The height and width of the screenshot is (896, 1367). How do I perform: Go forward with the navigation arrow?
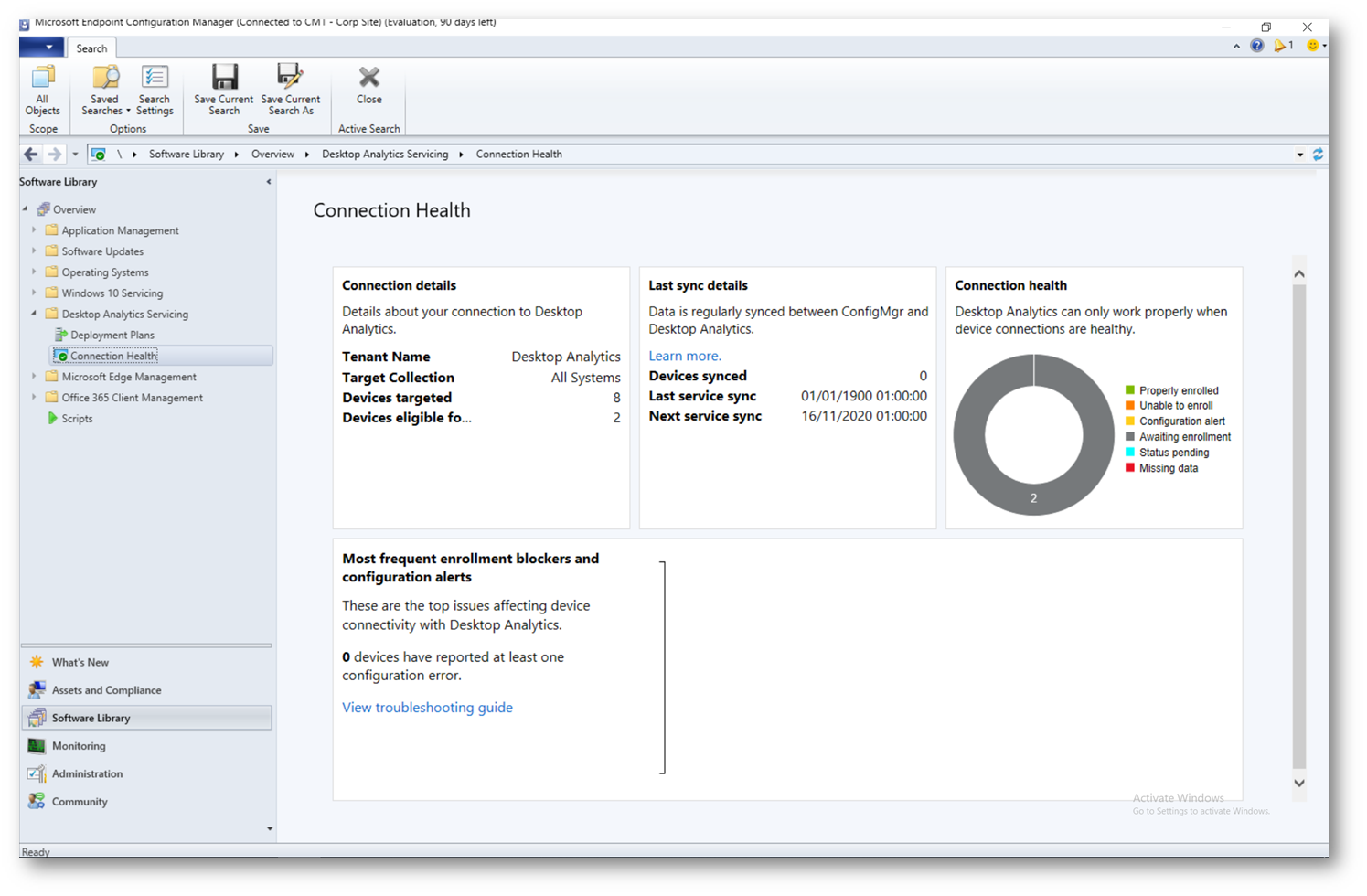[x=55, y=155]
